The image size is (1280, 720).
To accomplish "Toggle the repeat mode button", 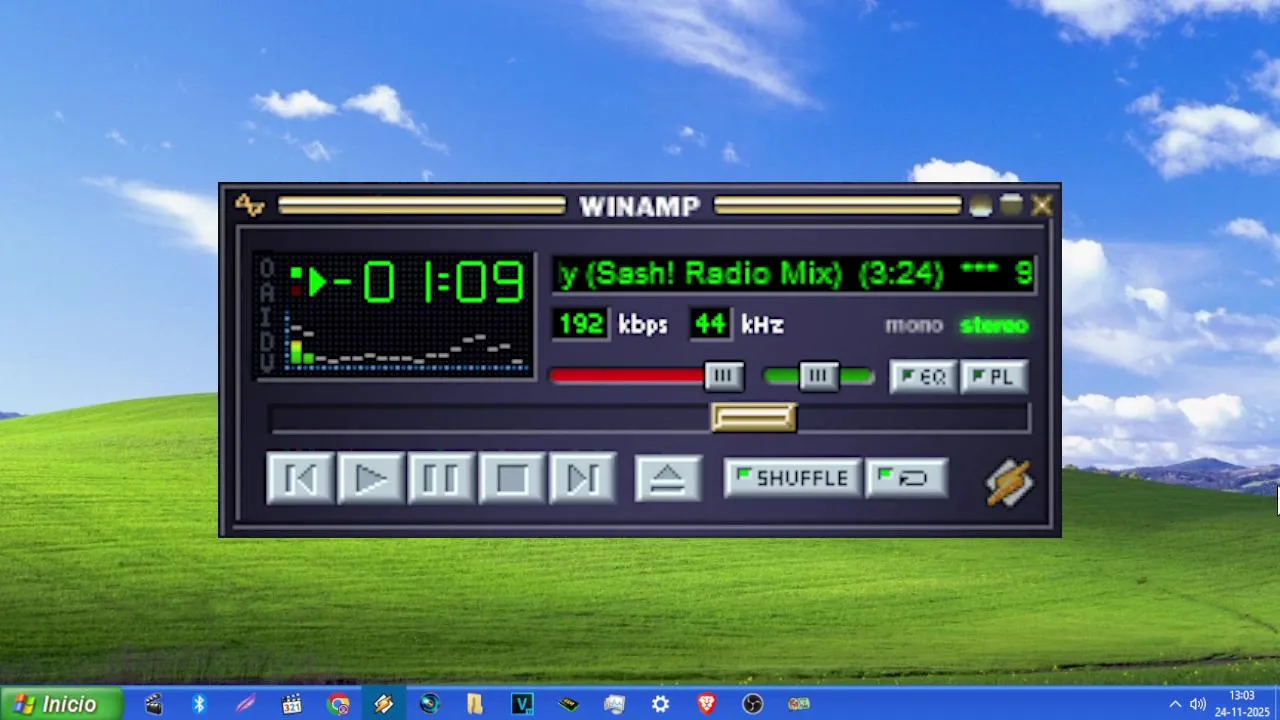I will [906, 479].
